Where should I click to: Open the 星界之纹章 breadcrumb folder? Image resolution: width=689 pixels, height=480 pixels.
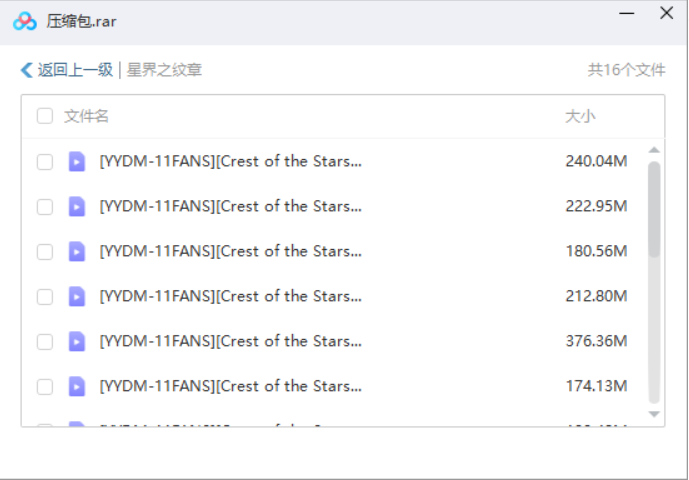(x=164, y=70)
